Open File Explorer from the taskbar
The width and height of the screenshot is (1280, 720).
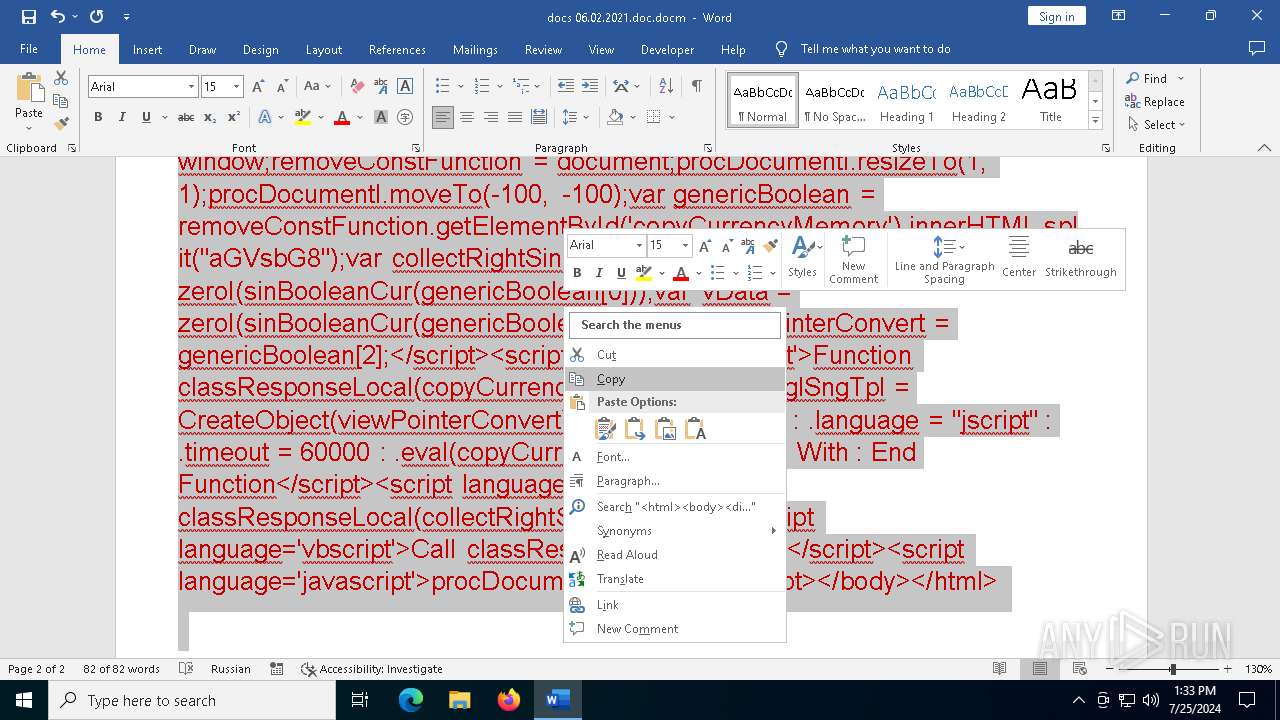(x=459, y=700)
